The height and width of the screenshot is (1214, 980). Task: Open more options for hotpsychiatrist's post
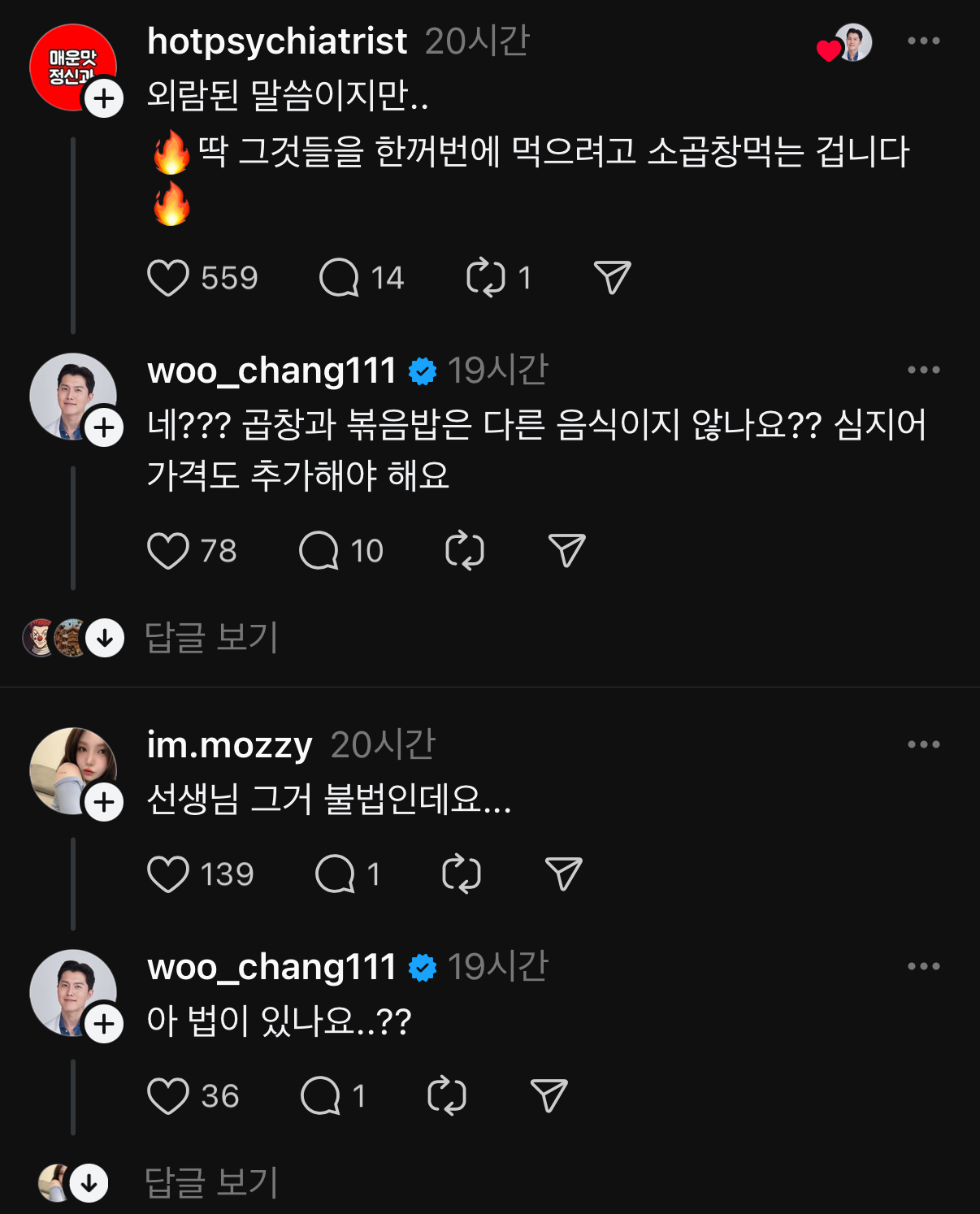[x=923, y=41]
